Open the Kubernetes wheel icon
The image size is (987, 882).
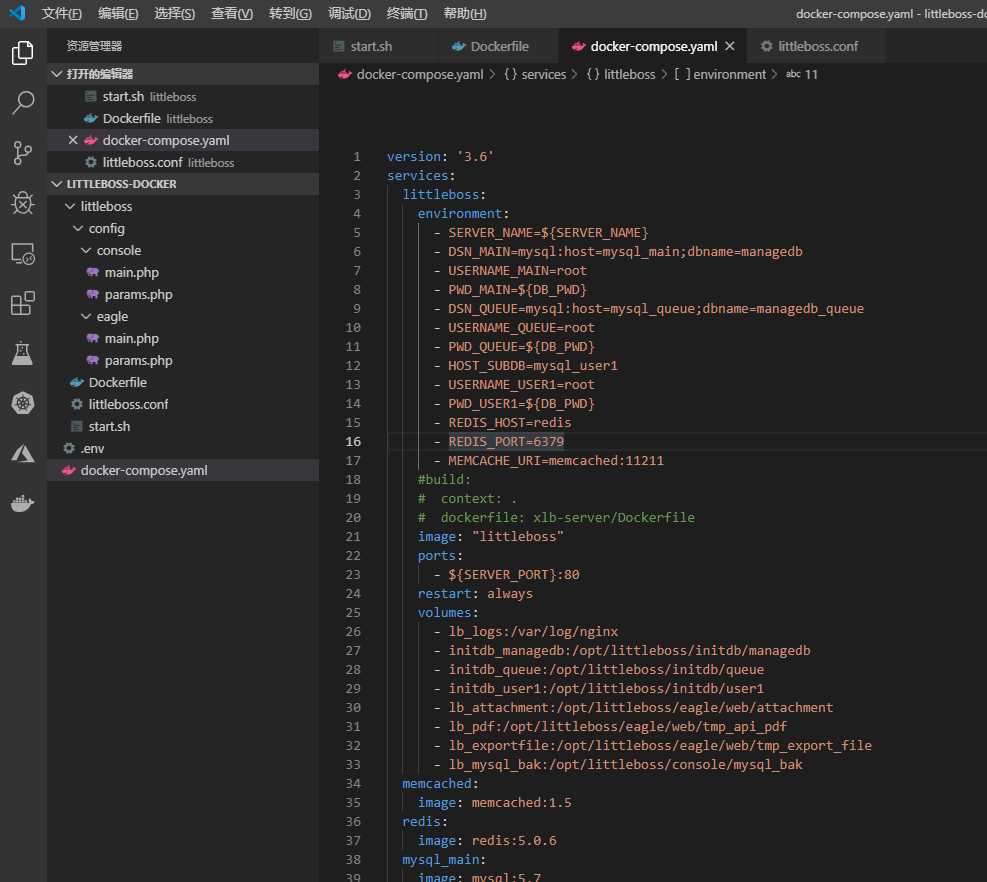[23, 403]
